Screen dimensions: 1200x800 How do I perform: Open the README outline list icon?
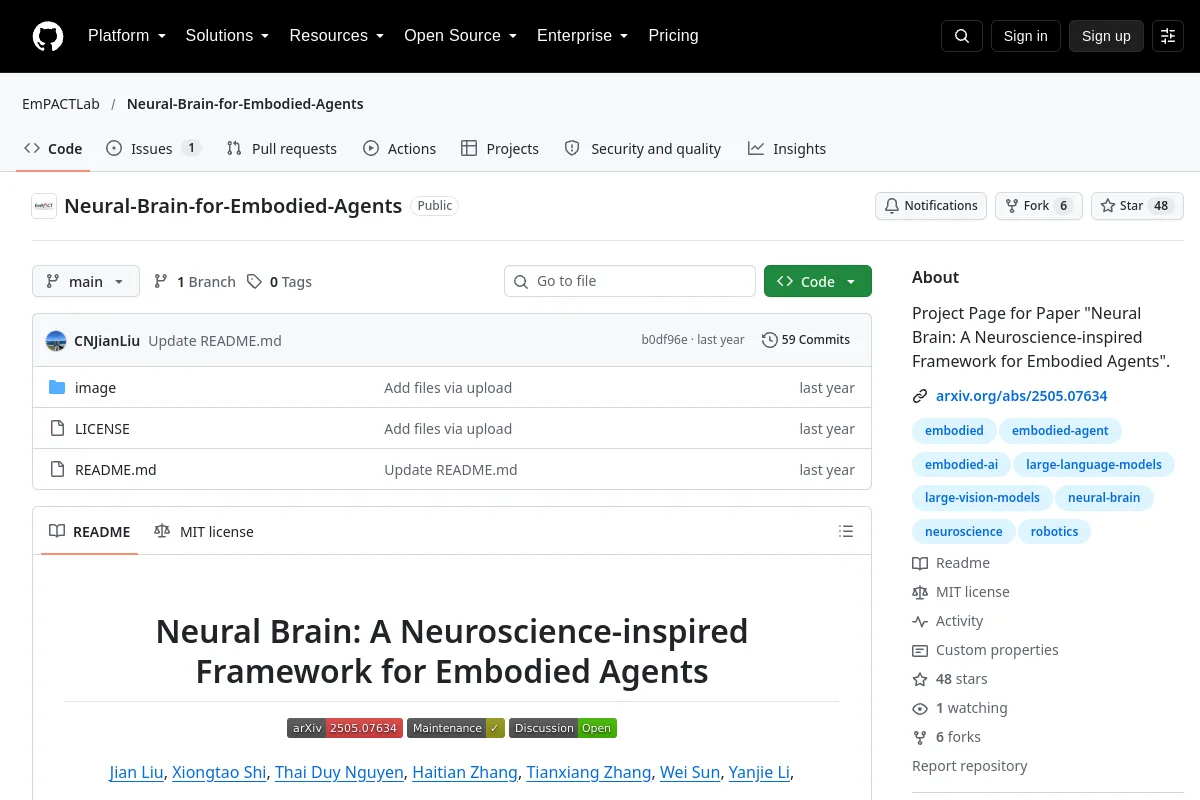[846, 532]
